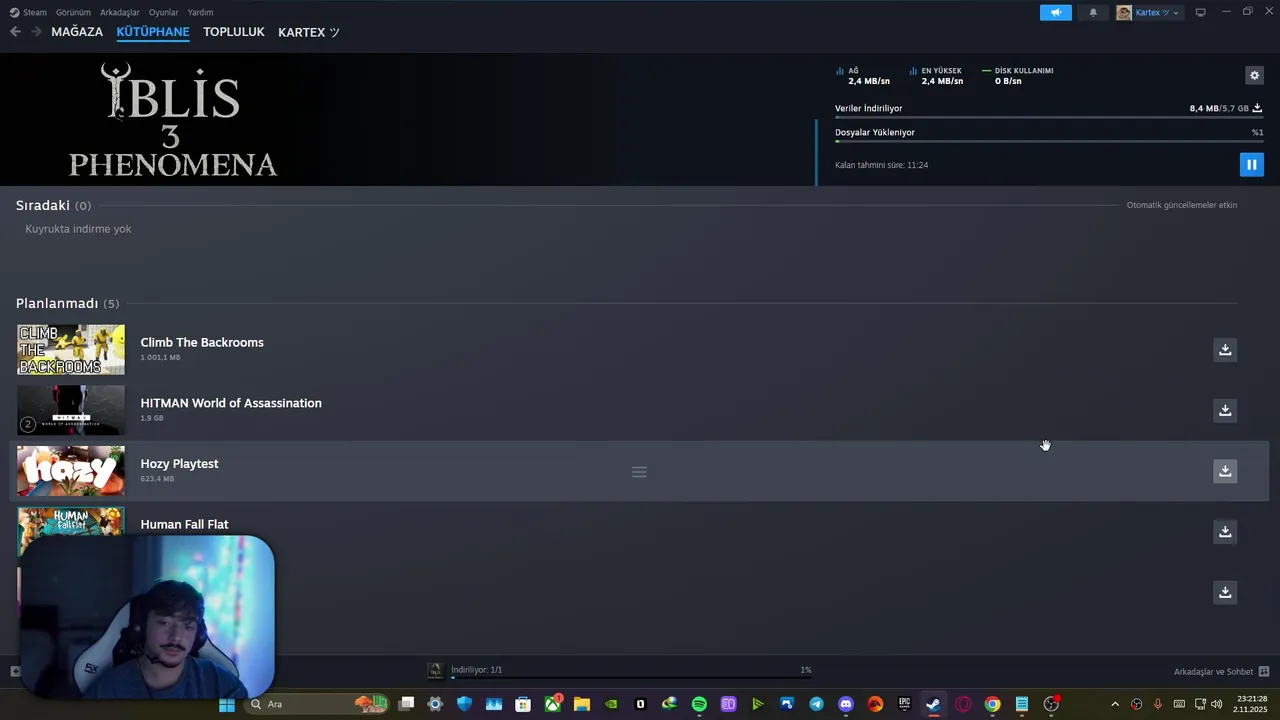Screen dimensions: 1280x720
Task: Go back with the left arrow
Action: click(15, 32)
